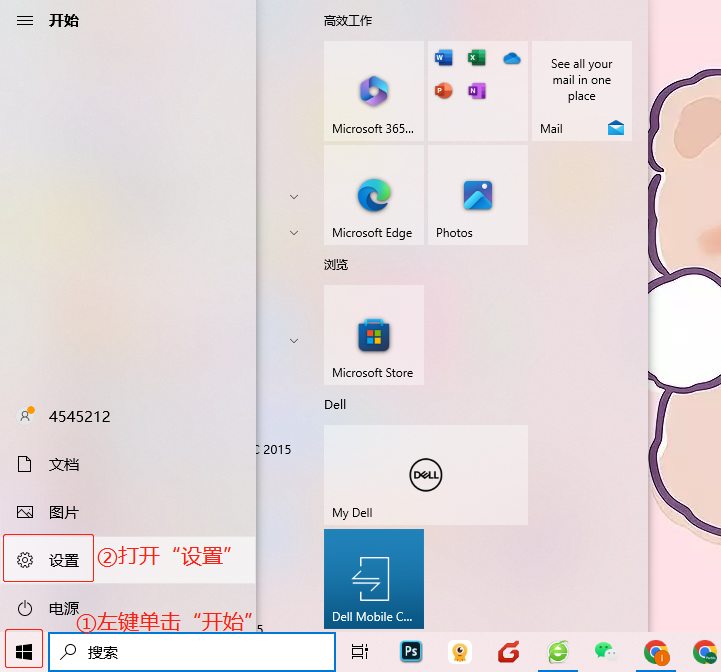Click the Dell group header

(x=335, y=404)
